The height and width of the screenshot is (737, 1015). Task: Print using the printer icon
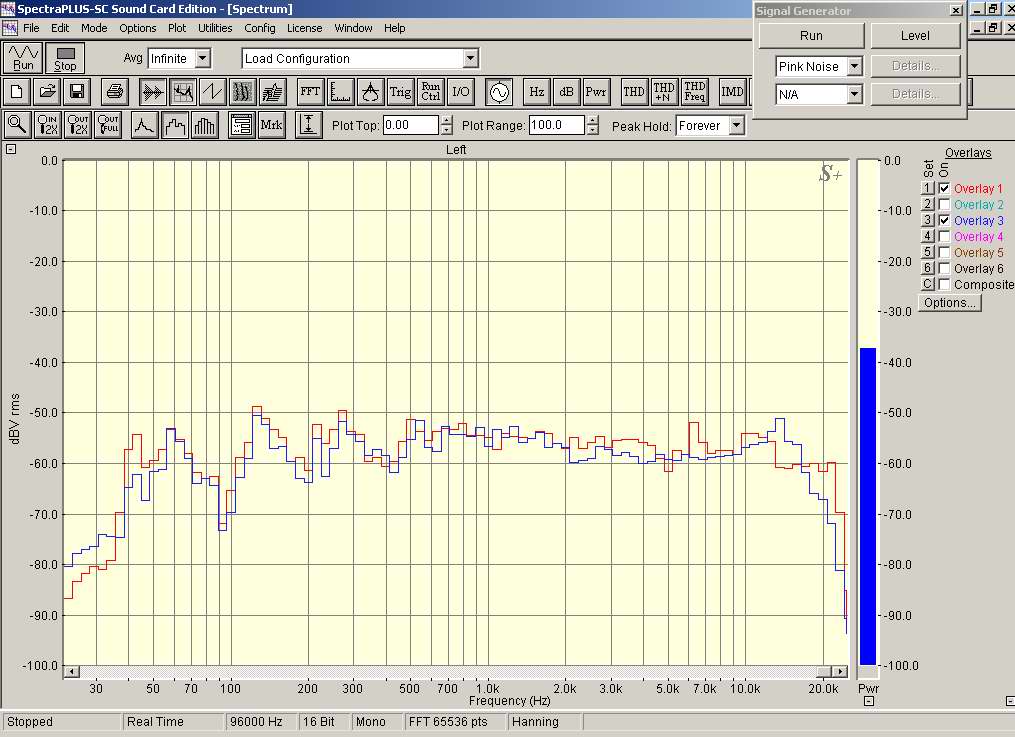[115, 92]
